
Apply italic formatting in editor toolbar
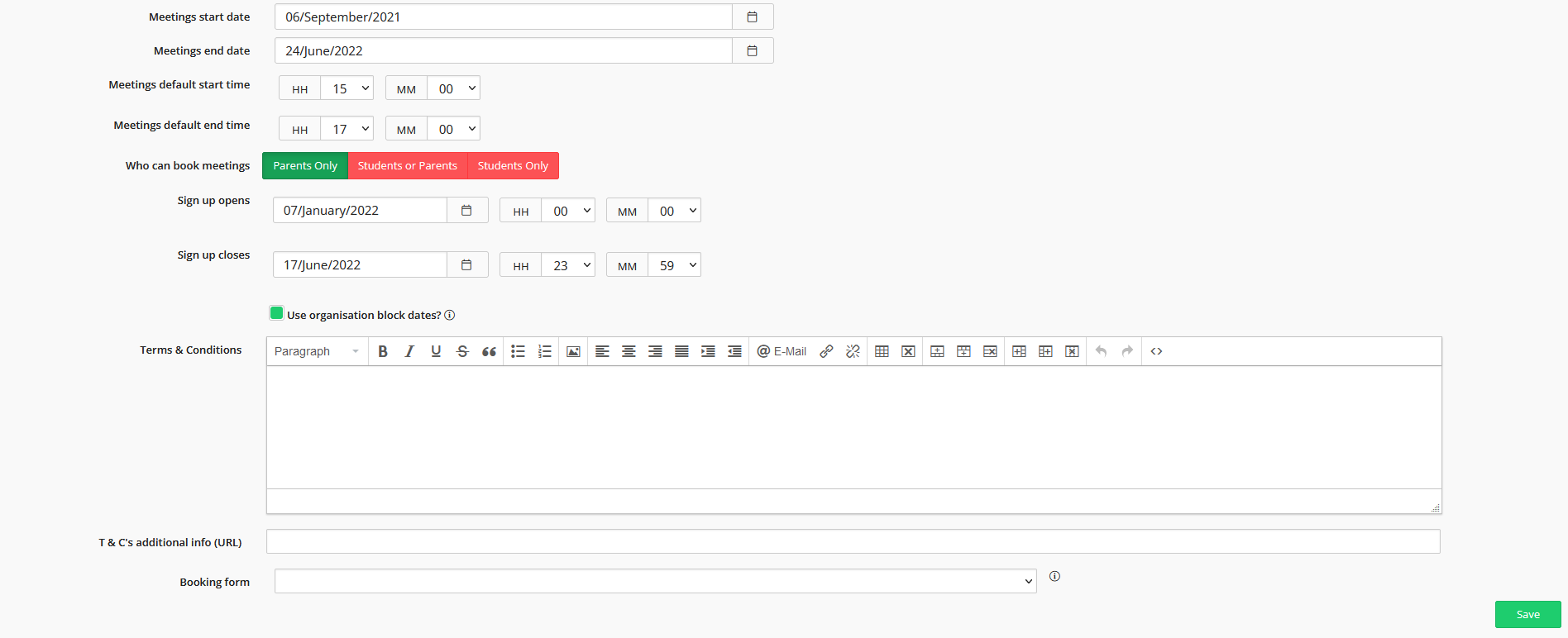click(x=409, y=351)
